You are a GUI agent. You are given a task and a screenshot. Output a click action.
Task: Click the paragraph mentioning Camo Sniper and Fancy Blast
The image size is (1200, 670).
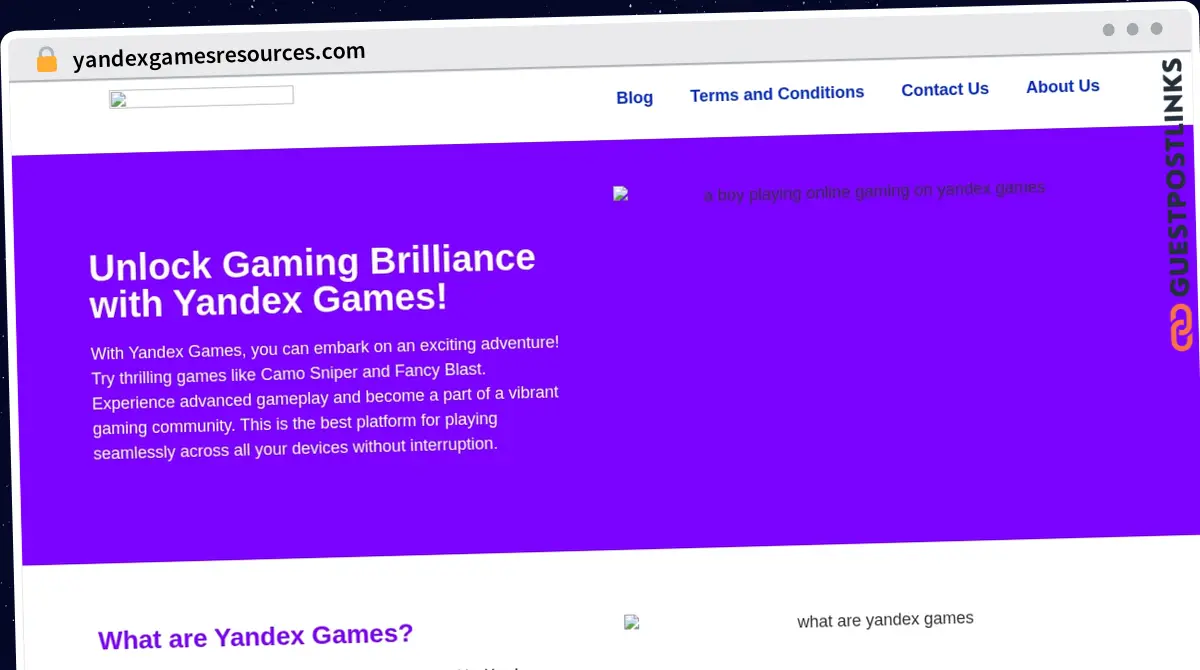pos(325,397)
